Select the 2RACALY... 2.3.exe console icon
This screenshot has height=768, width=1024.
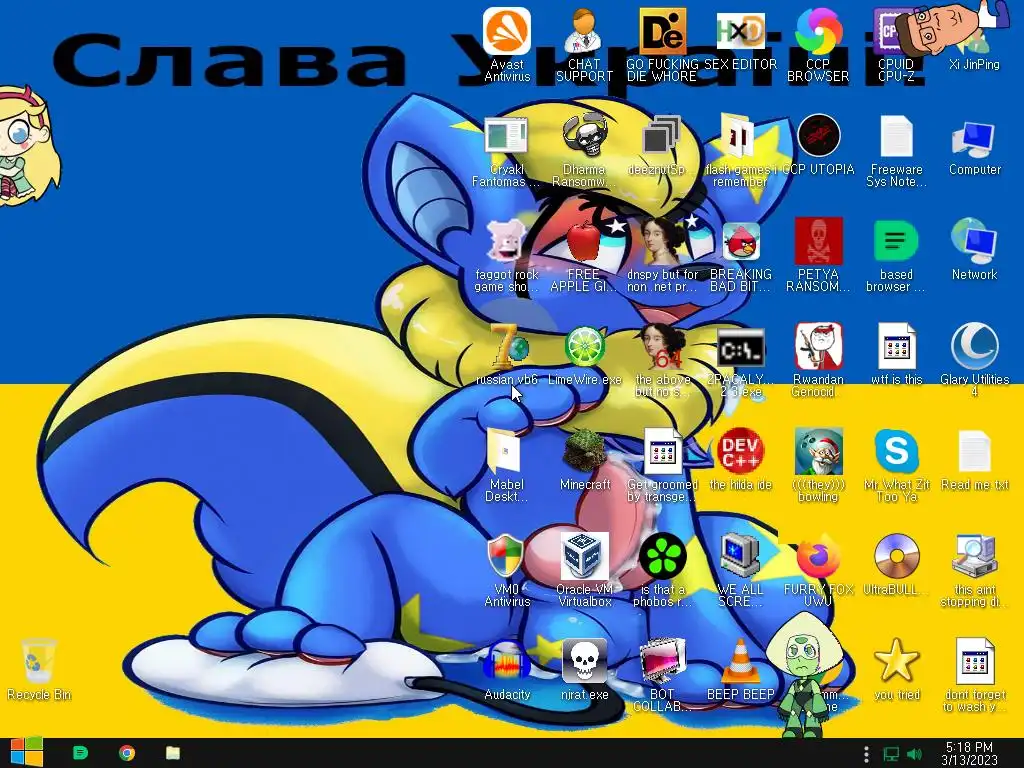click(x=740, y=360)
